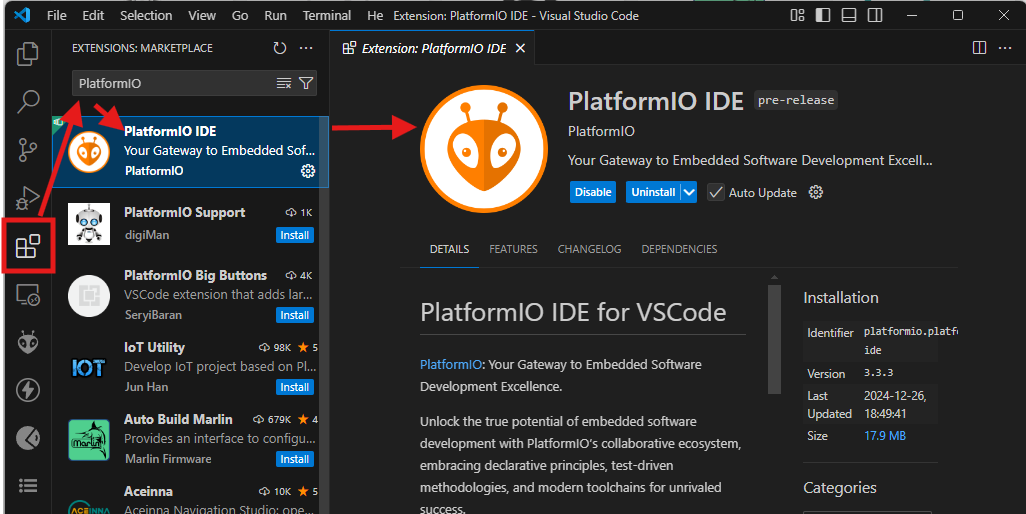Click the PlatformIO publisher name under title
The width and height of the screenshot is (1026, 514).
[x=601, y=131]
